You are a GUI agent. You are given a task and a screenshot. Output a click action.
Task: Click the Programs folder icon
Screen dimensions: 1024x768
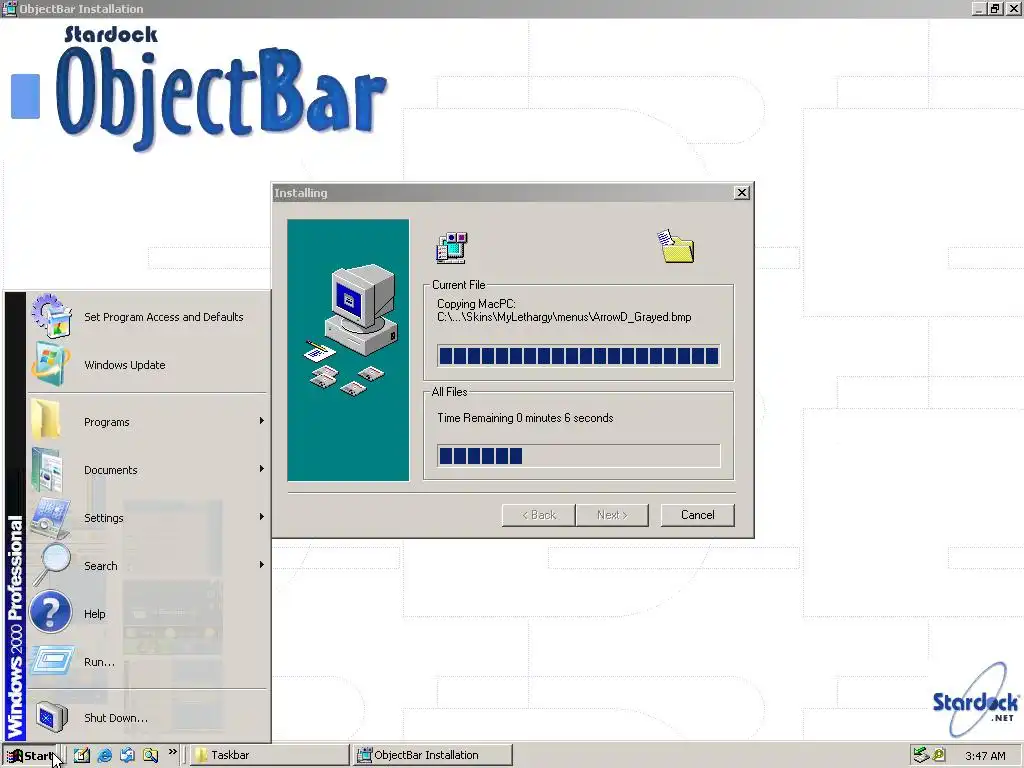(47, 420)
